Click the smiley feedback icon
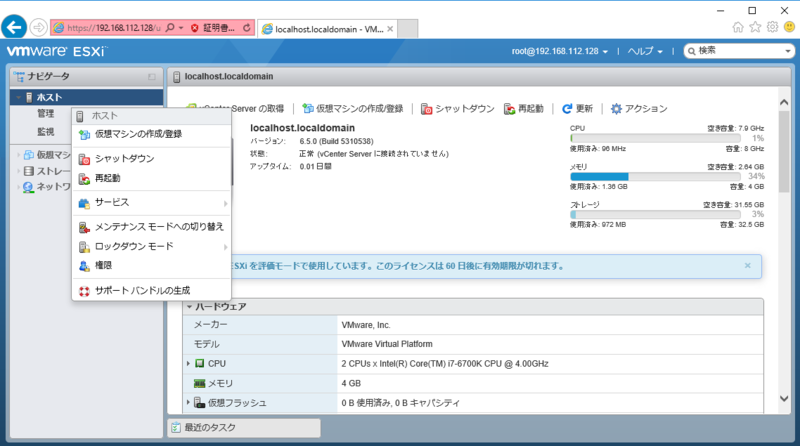 [x=789, y=27]
